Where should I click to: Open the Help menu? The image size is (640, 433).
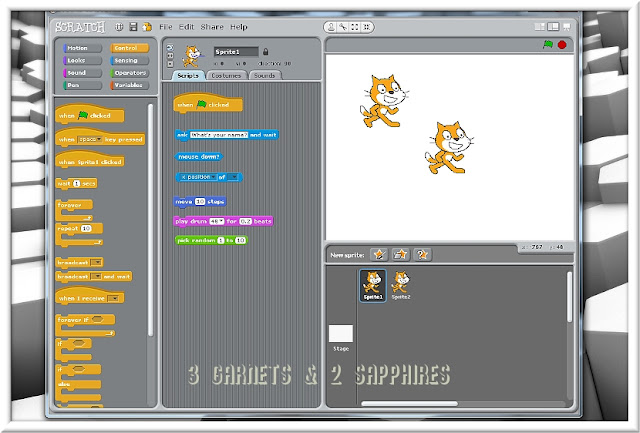point(239,27)
